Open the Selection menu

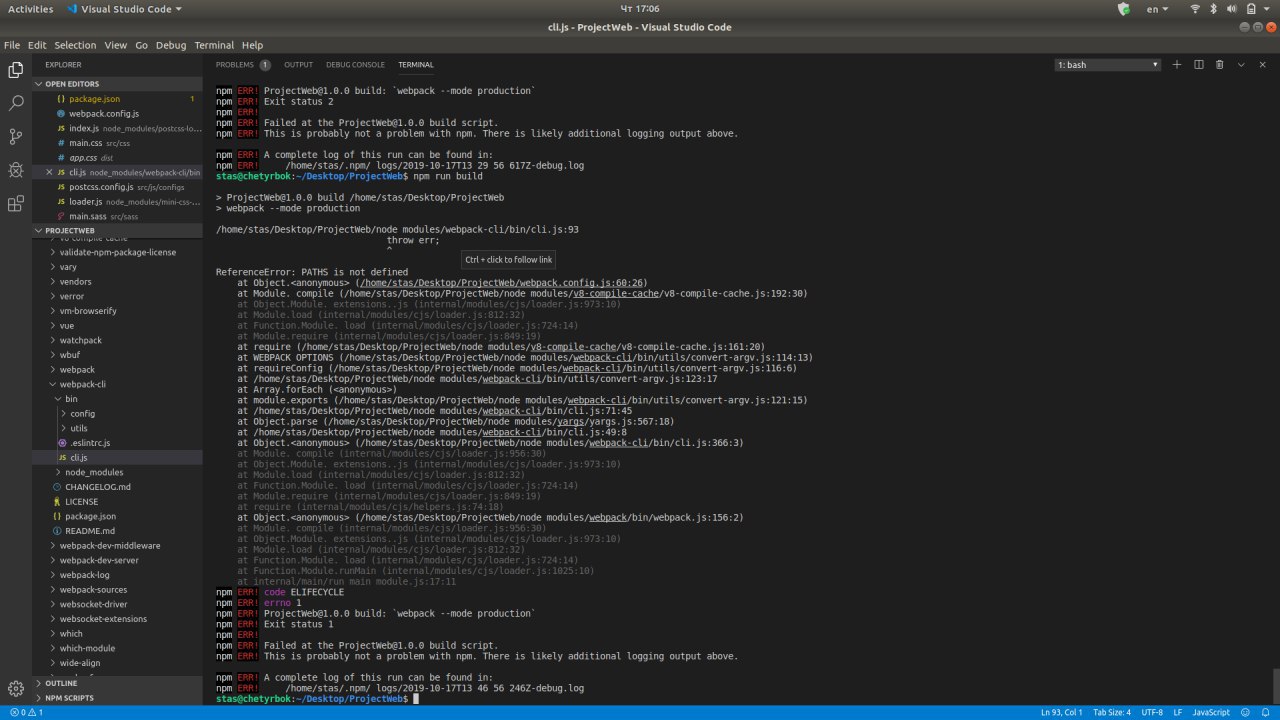[x=75, y=45]
